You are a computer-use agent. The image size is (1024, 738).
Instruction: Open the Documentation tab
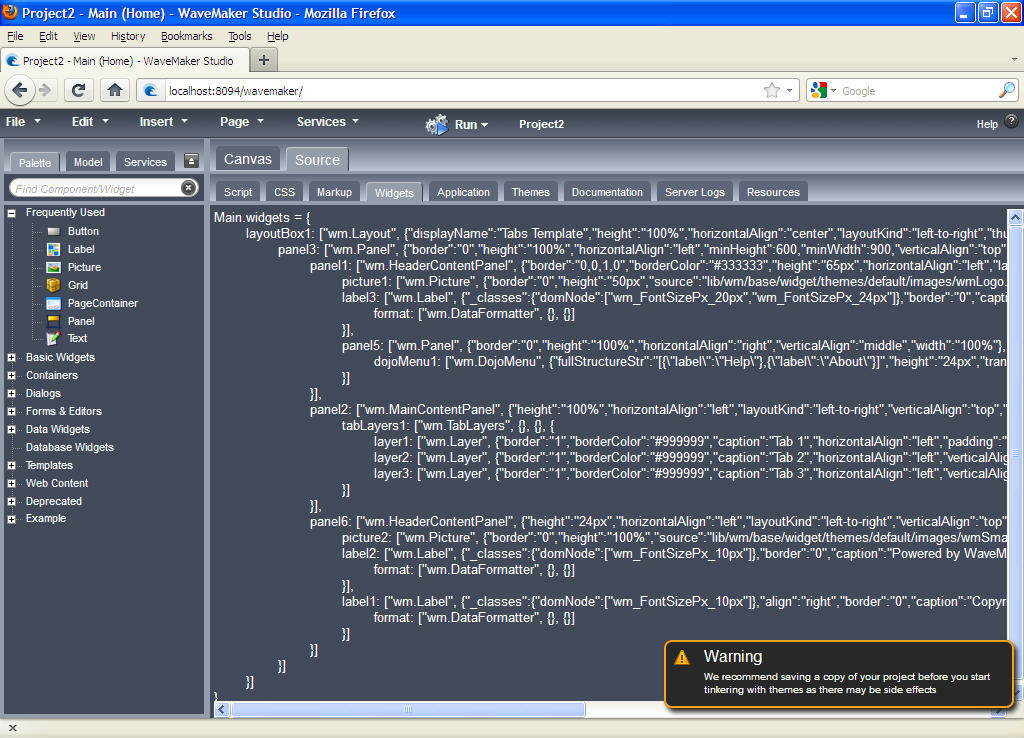pyautogui.click(x=607, y=192)
